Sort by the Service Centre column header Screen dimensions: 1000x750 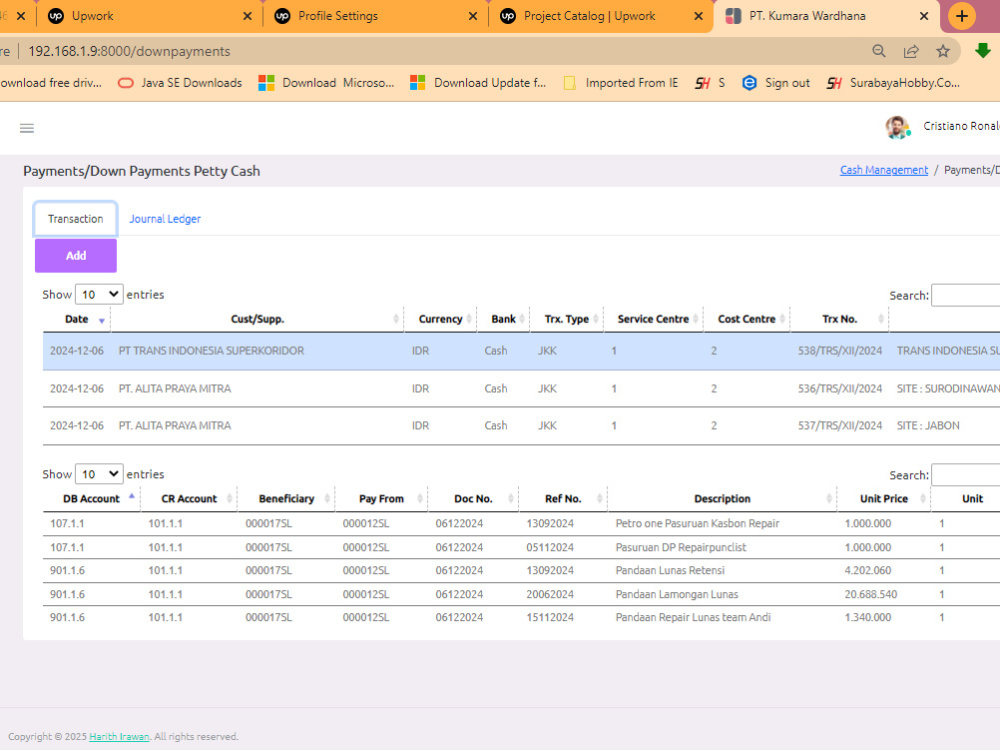653,319
